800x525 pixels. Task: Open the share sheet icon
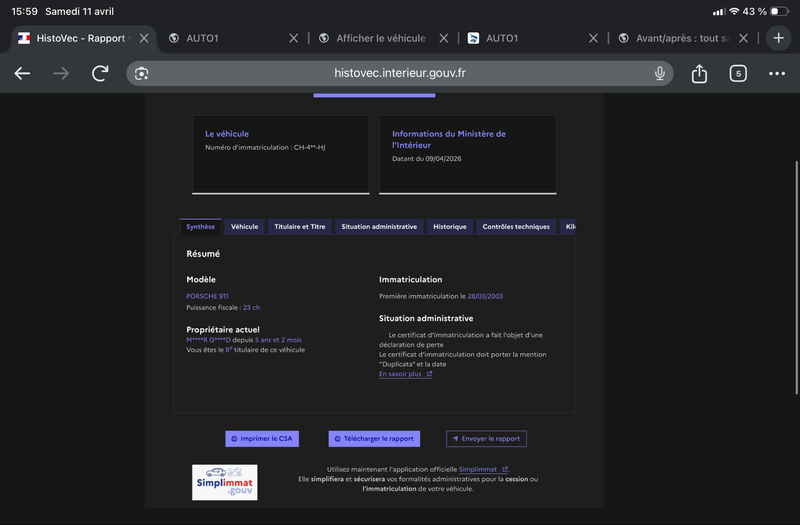[x=699, y=73]
